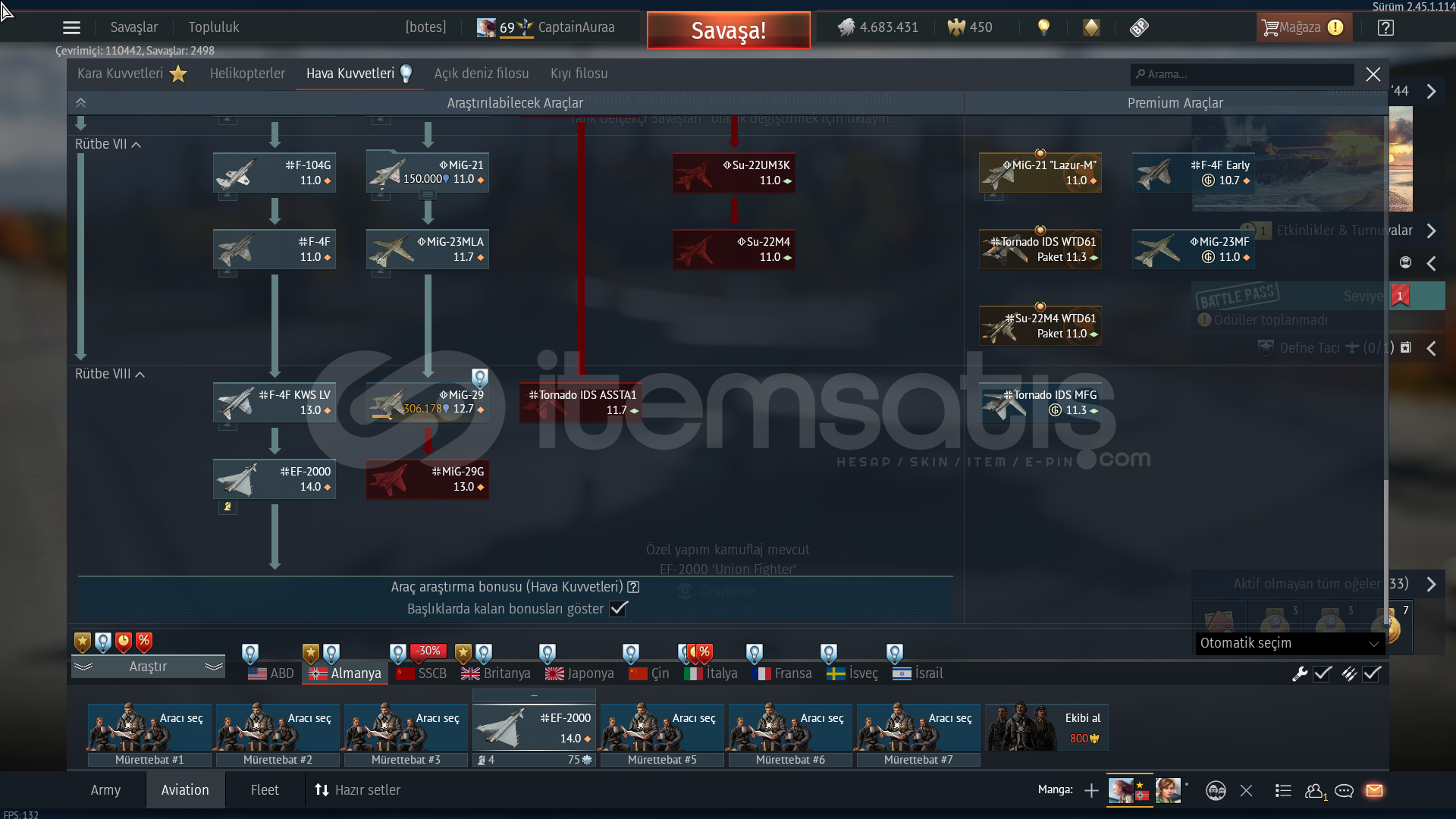The width and height of the screenshot is (1456, 819).
Task: Expand the Araştır research dropdown
Action: coord(148,667)
